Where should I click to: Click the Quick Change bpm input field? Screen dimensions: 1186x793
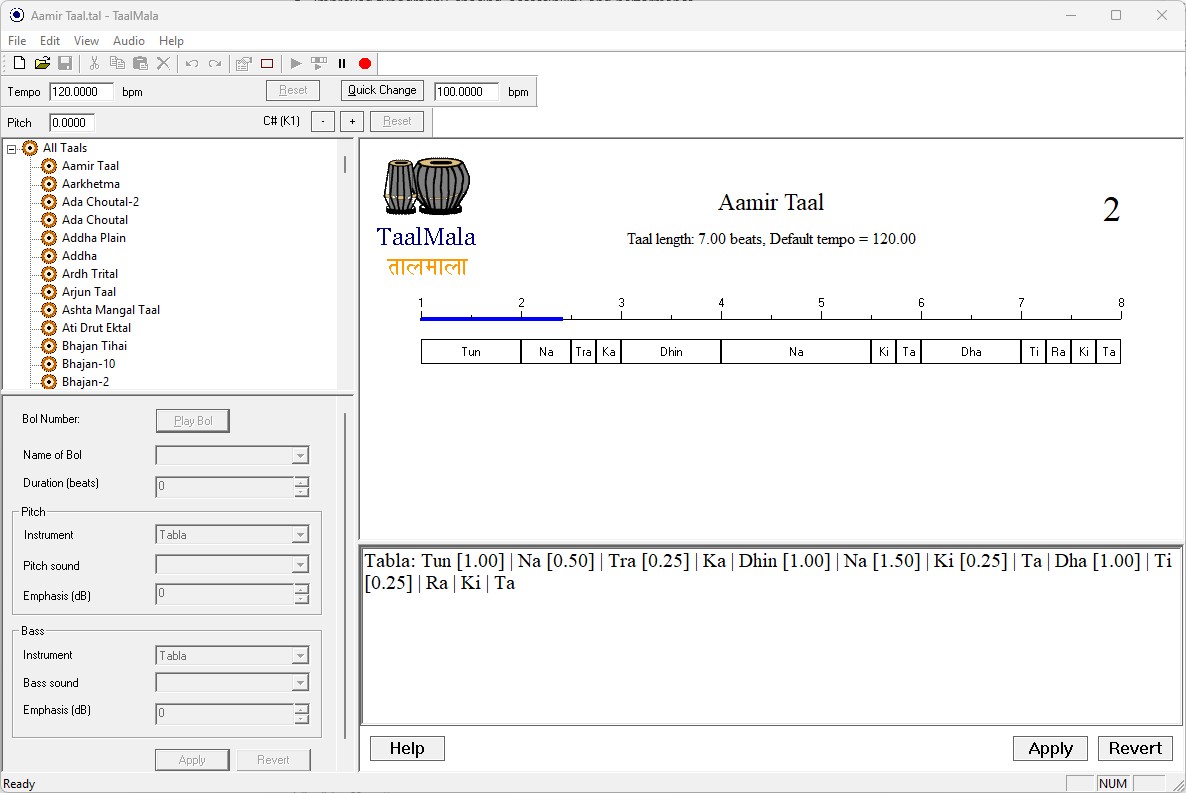[x=467, y=92]
